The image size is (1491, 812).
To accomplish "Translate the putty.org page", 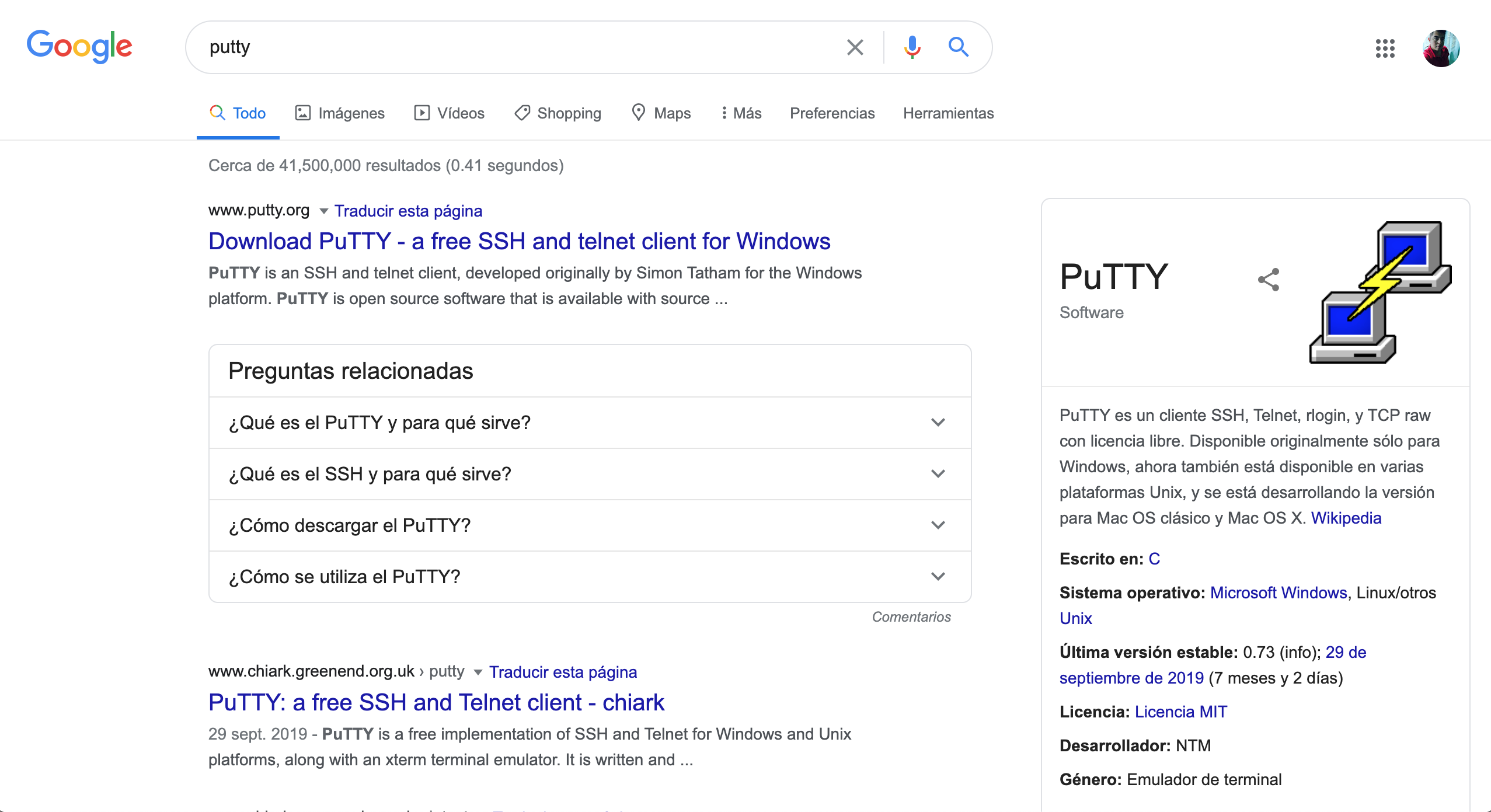I will [408, 211].
